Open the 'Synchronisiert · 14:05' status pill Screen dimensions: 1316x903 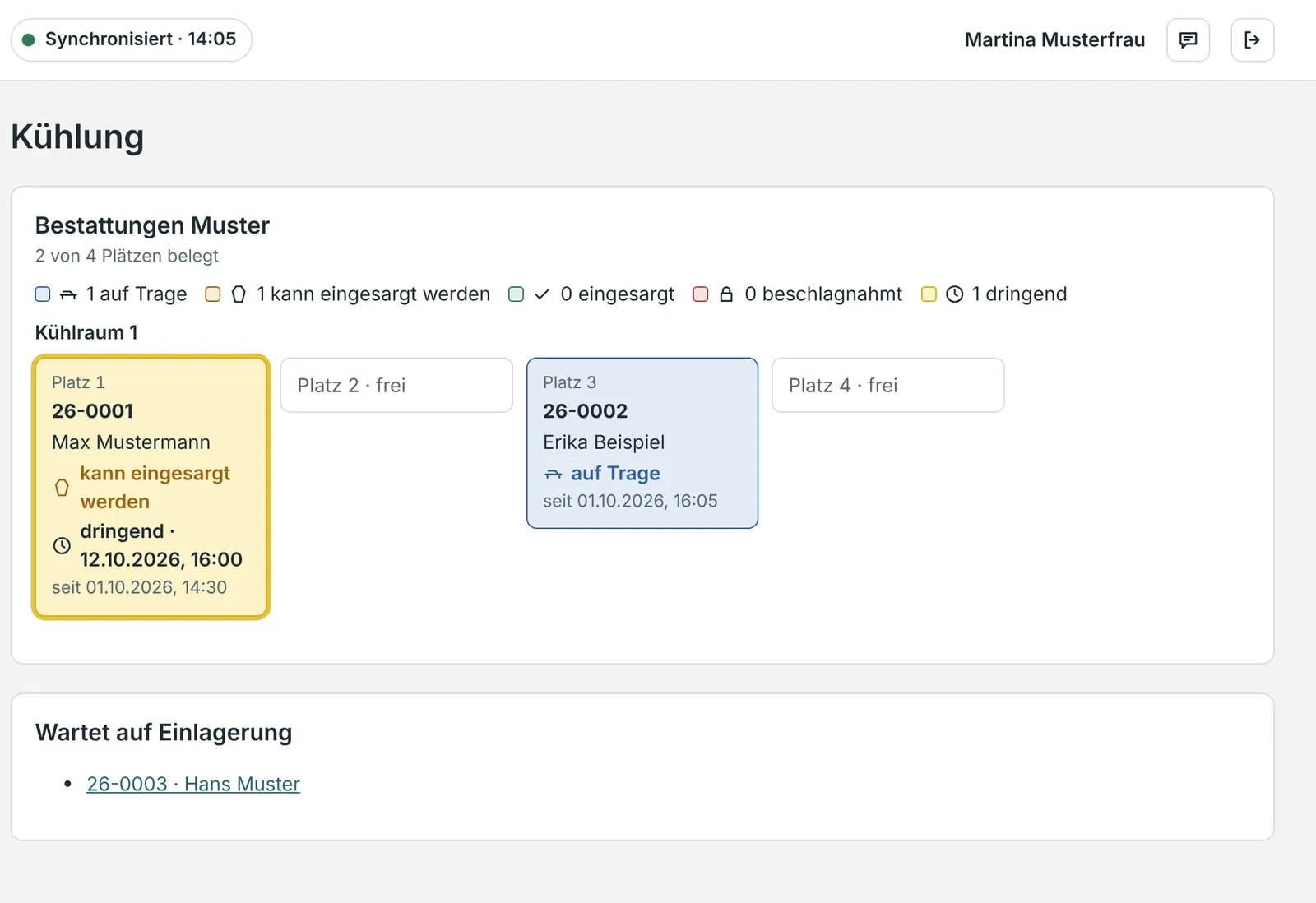coord(132,39)
